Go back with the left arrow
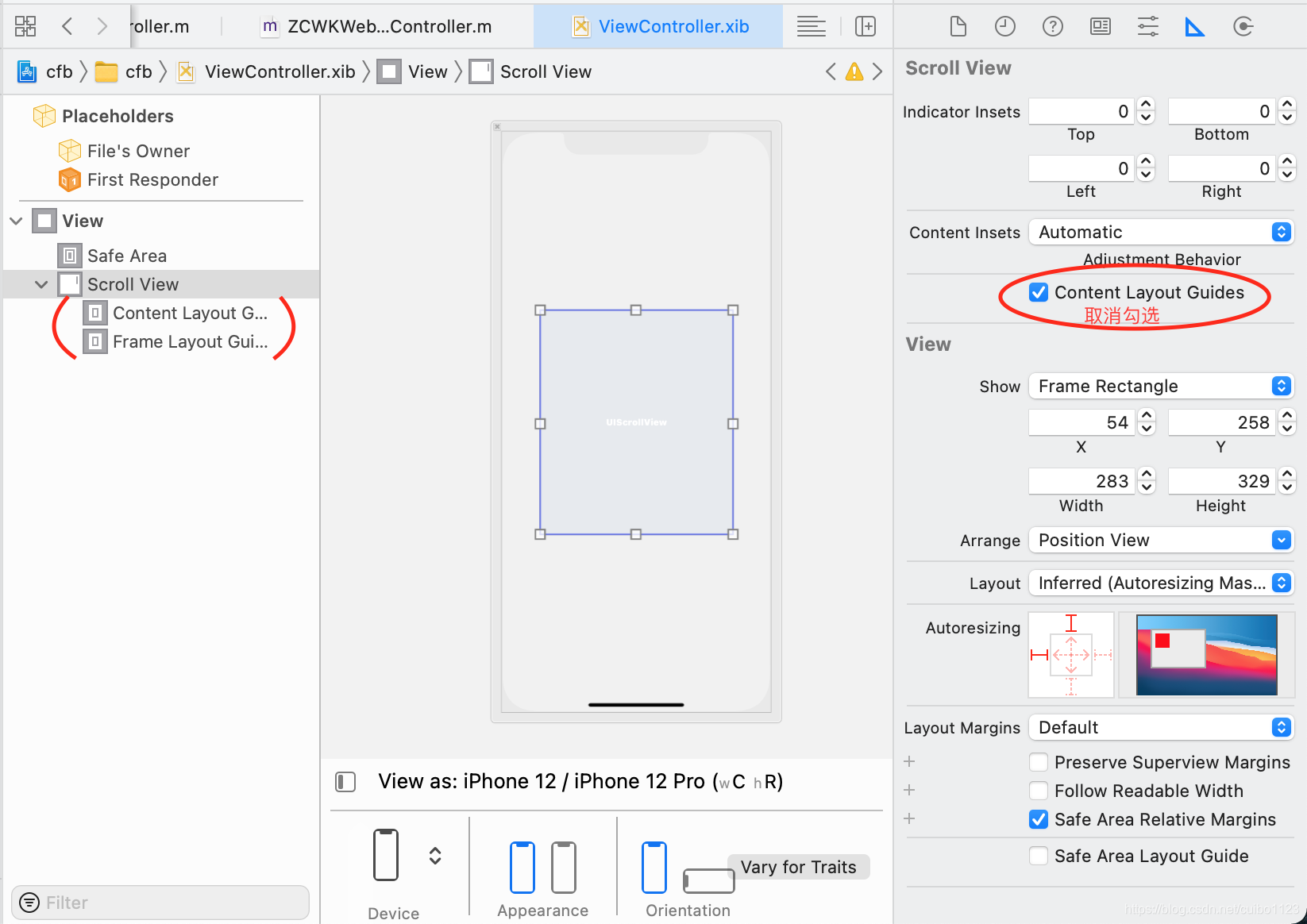 pyautogui.click(x=67, y=26)
